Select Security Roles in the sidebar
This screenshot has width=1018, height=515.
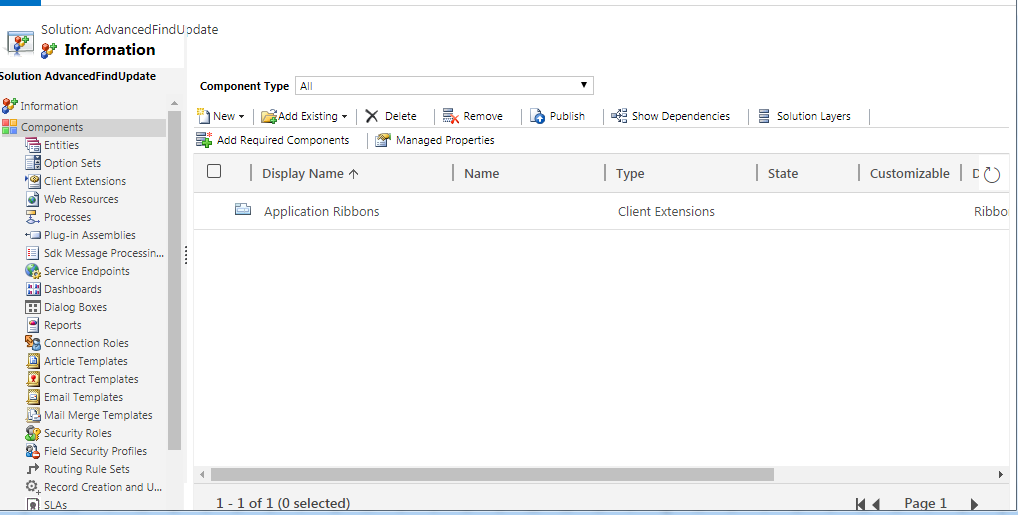coord(77,433)
